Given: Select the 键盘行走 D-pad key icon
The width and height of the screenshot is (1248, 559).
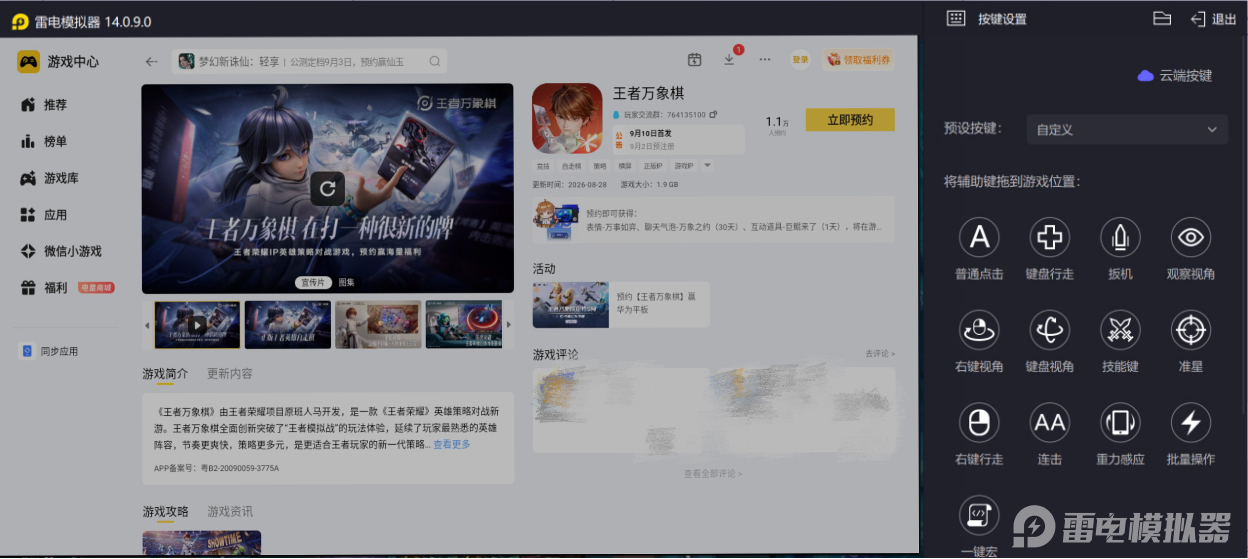Looking at the screenshot, I should click(x=1049, y=237).
